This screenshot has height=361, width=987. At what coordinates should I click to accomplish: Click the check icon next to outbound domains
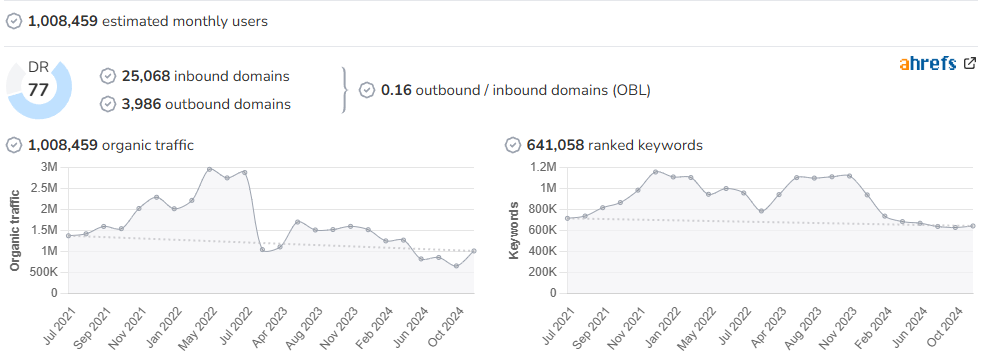(108, 104)
